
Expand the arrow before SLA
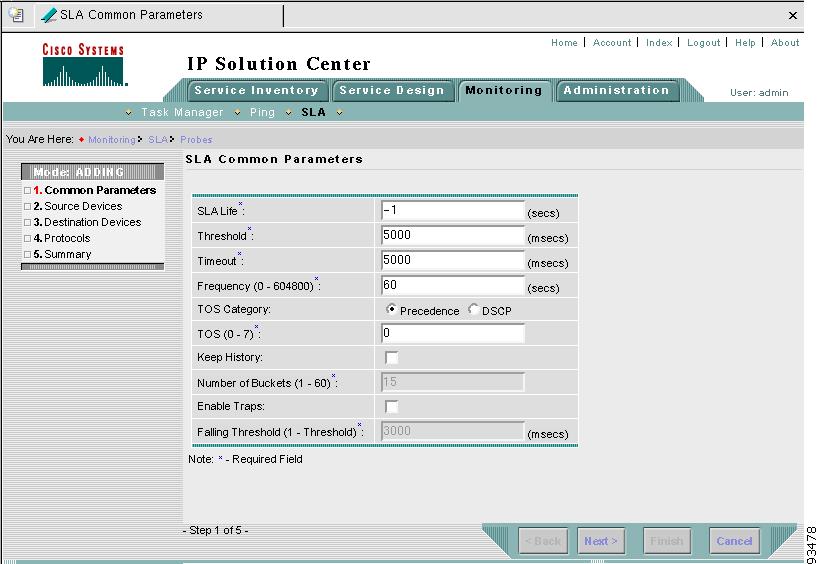(x=288, y=113)
